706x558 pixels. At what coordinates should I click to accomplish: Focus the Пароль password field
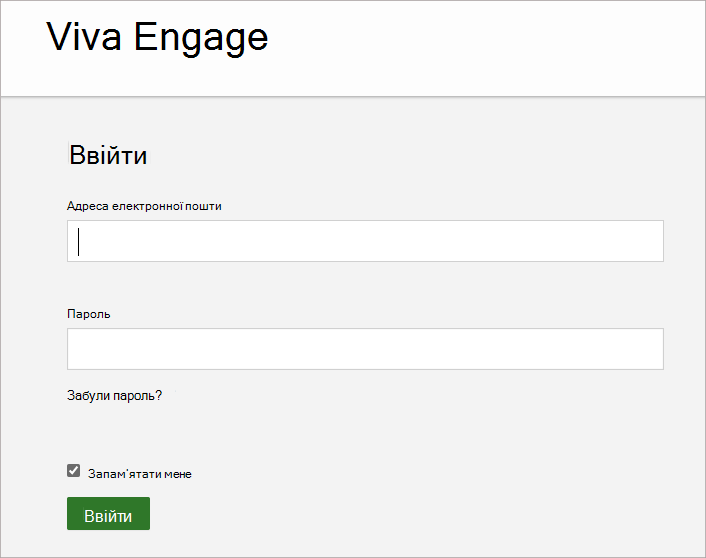365,349
